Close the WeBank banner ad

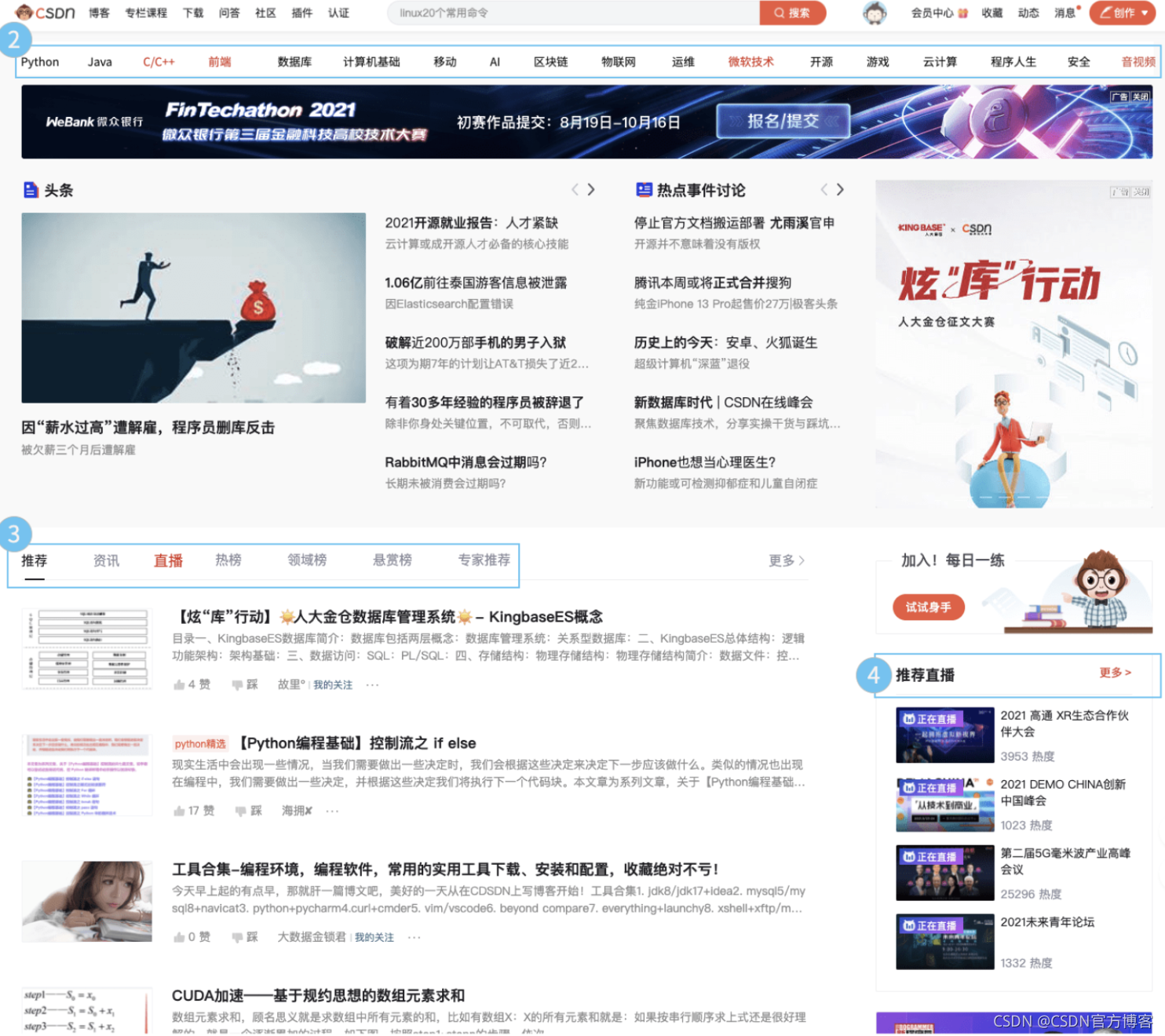click(x=1140, y=97)
